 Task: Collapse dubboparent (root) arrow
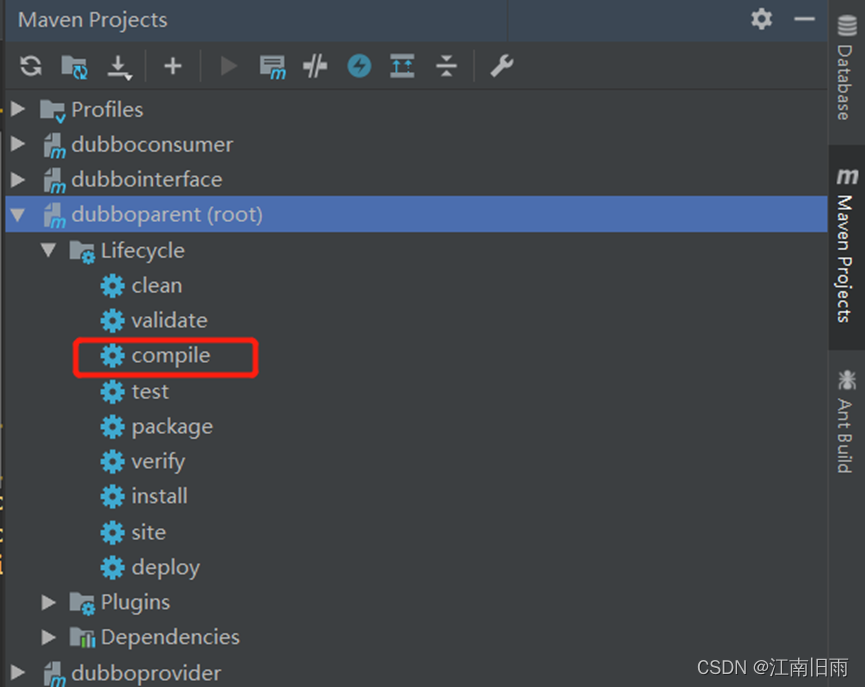18,215
